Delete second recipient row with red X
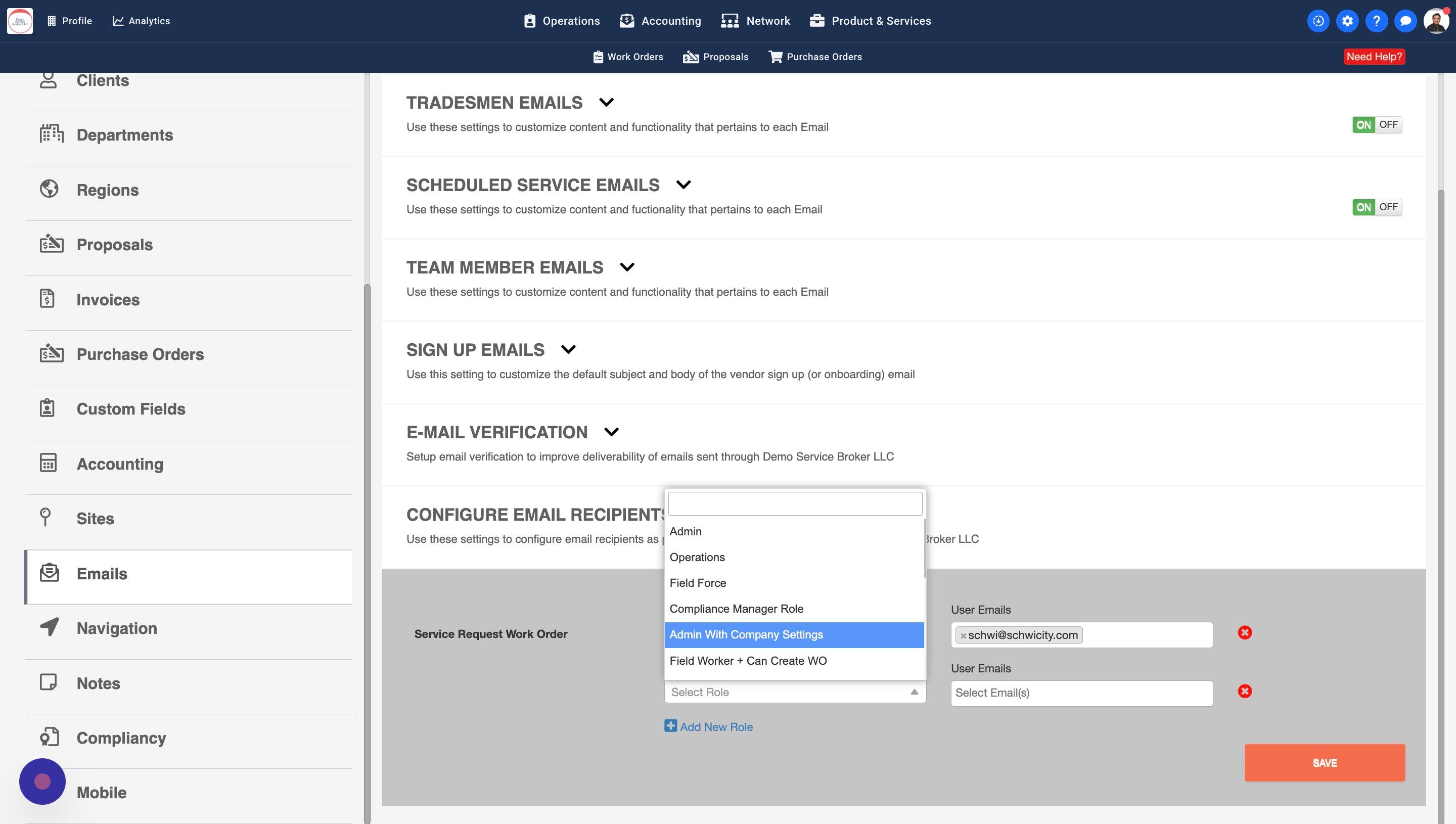 pos(1244,691)
